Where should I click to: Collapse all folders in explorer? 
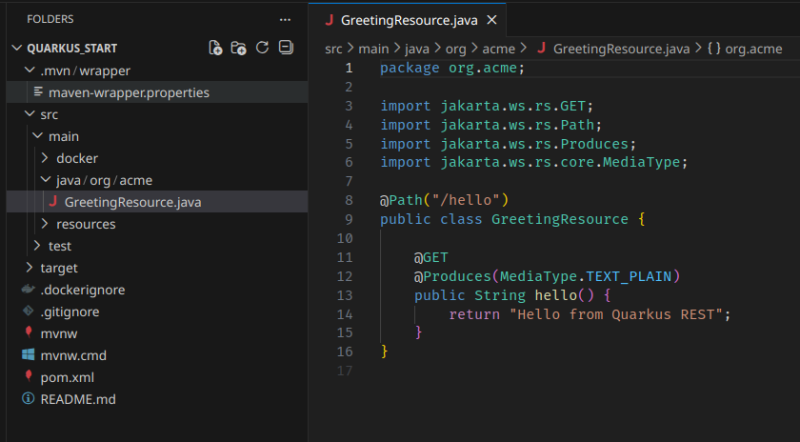(x=286, y=48)
